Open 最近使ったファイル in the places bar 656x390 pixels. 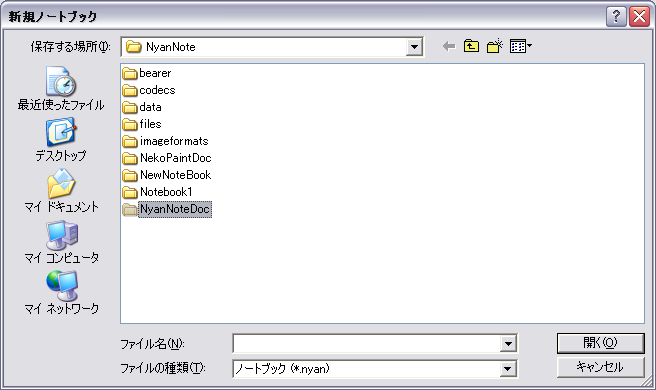[61, 89]
